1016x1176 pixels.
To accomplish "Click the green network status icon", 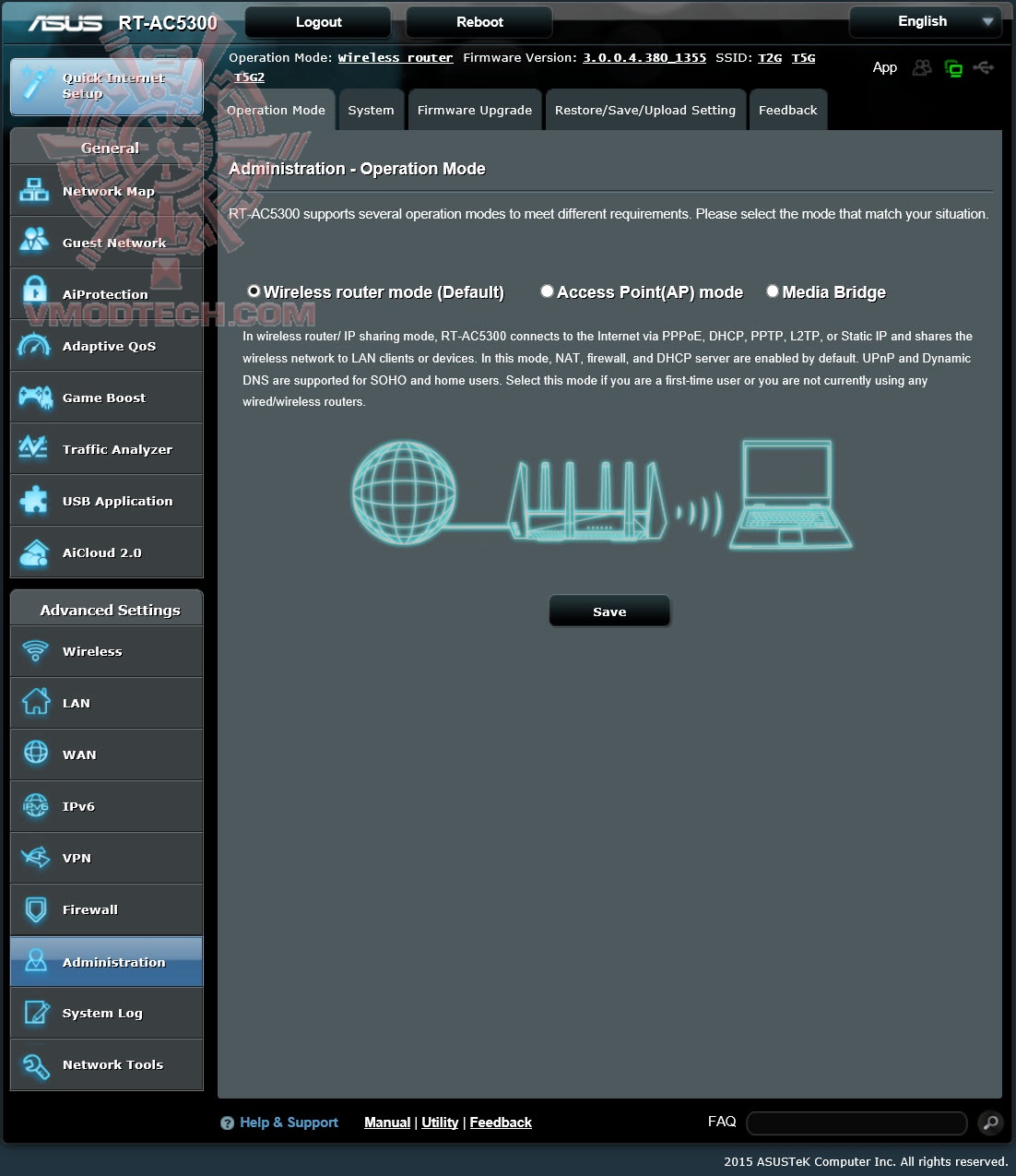I will pos(953,68).
